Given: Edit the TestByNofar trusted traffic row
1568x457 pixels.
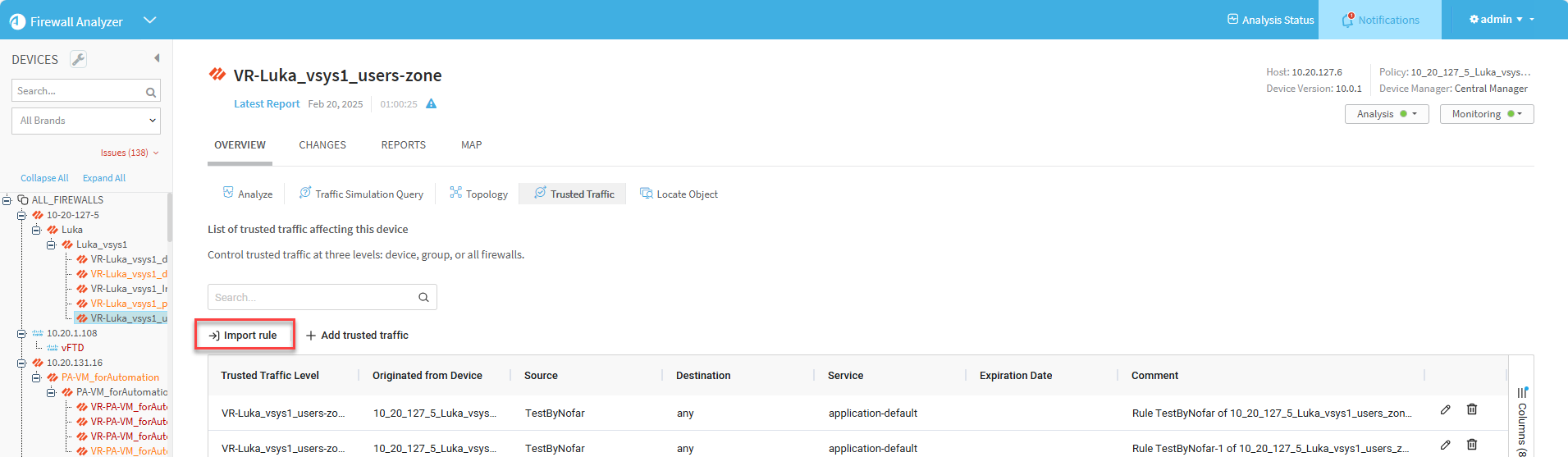Looking at the screenshot, I should pyautogui.click(x=1445, y=409).
